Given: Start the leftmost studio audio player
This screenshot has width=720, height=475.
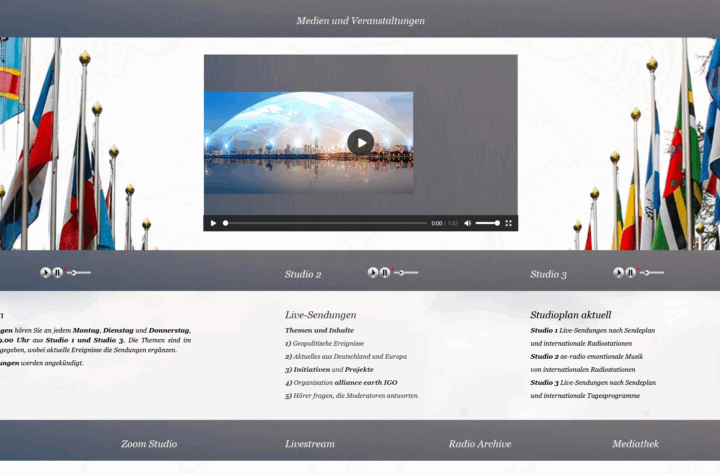Looking at the screenshot, I should tap(45, 272).
